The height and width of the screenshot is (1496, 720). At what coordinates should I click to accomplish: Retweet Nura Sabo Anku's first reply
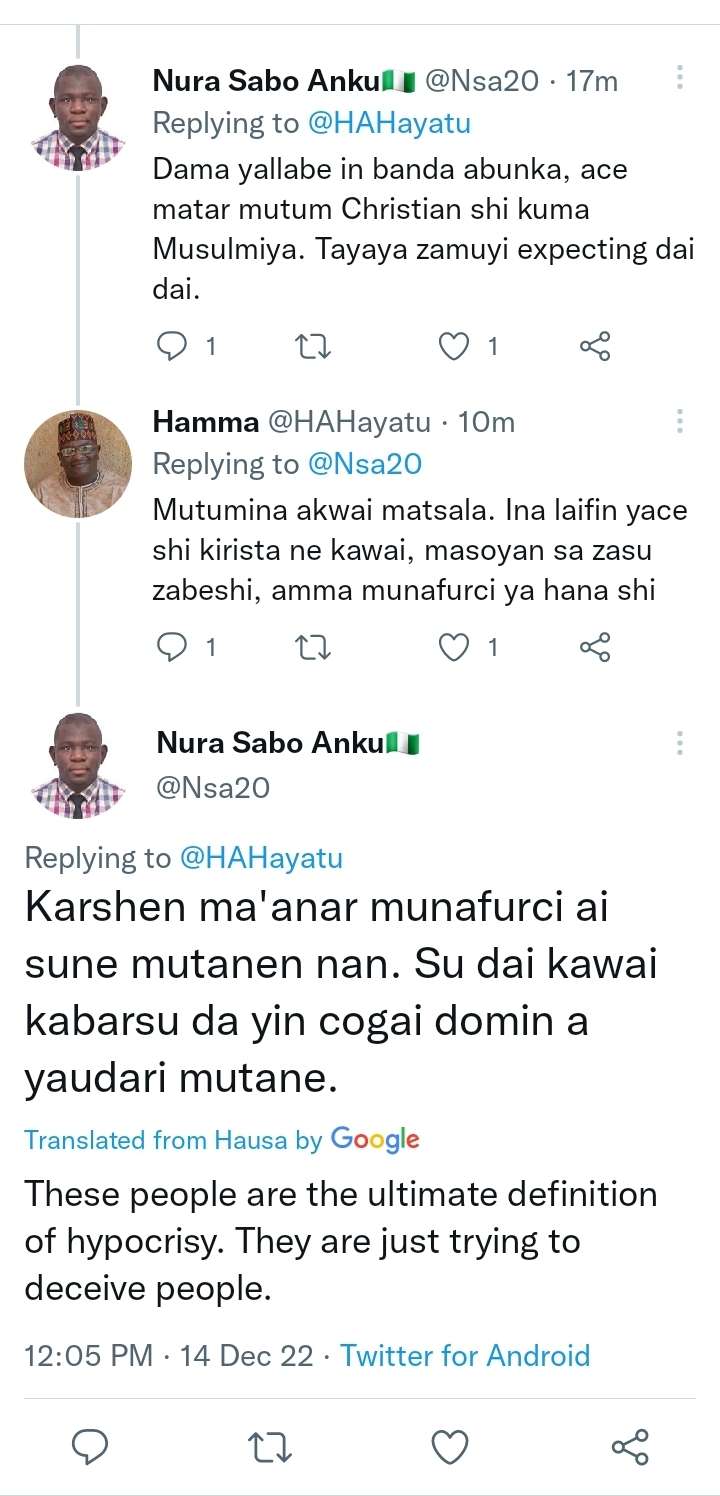tap(316, 346)
